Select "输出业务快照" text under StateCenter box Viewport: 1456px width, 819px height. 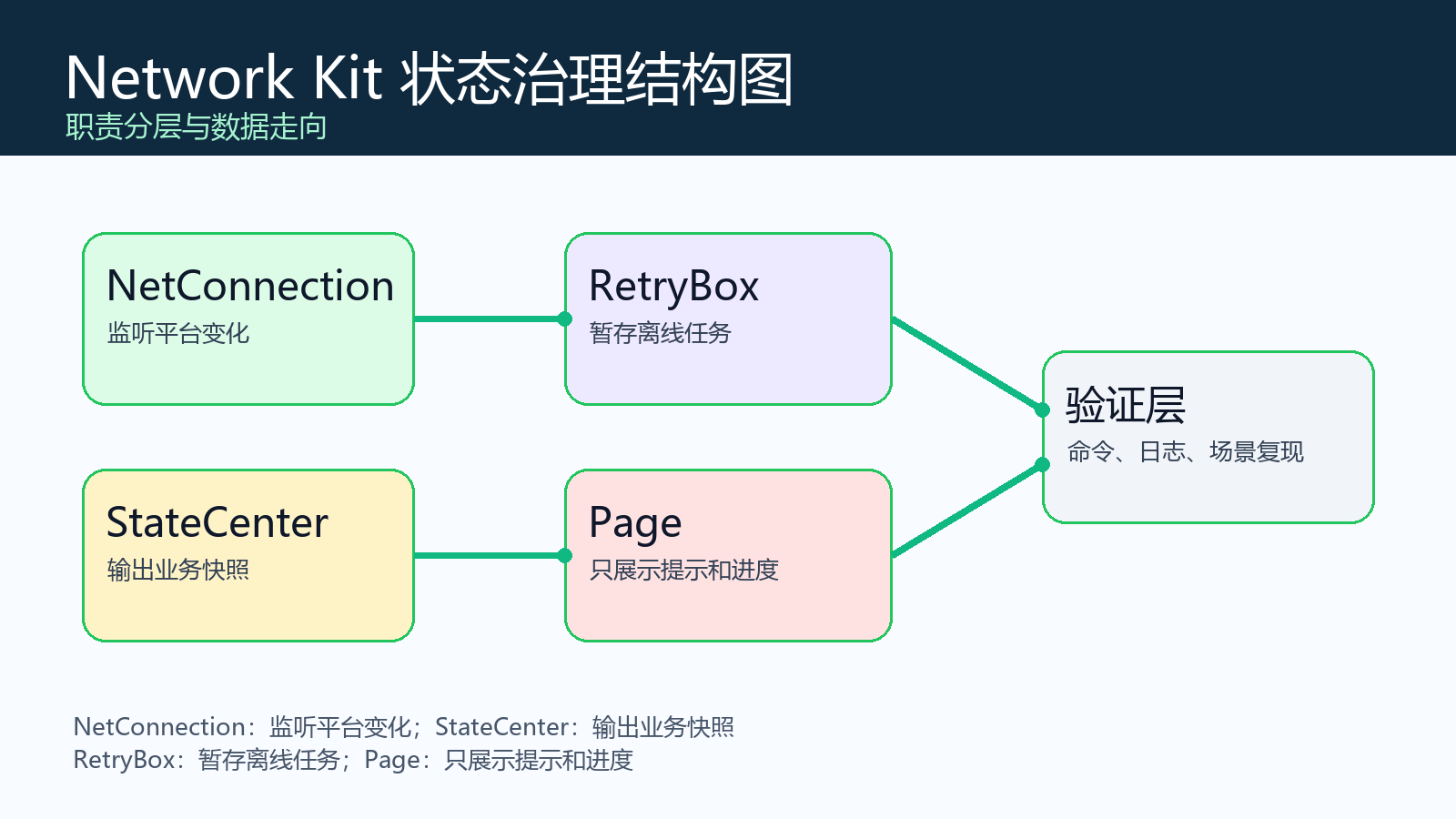tap(178, 570)
